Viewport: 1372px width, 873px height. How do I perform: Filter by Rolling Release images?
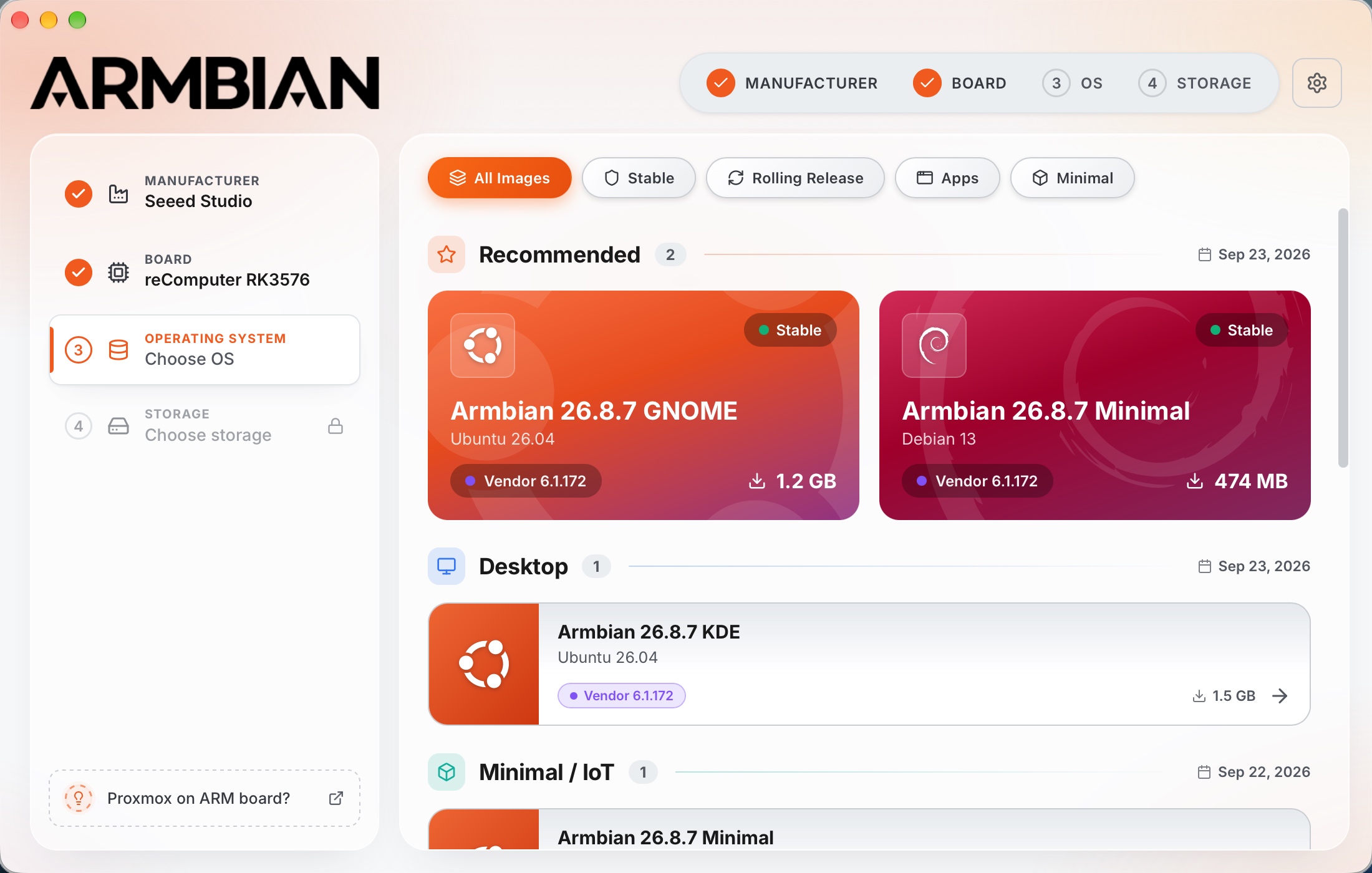click(795, 178)
